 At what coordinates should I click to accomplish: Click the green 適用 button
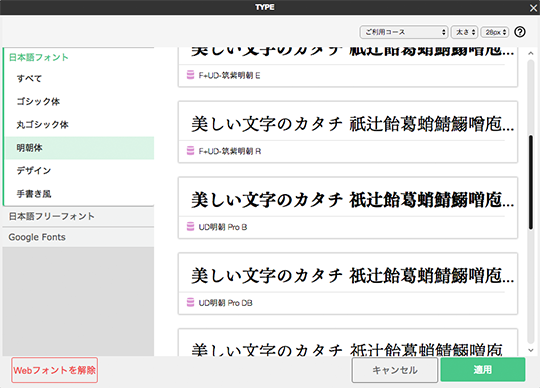pyautogui.click(x=483, y=370)
